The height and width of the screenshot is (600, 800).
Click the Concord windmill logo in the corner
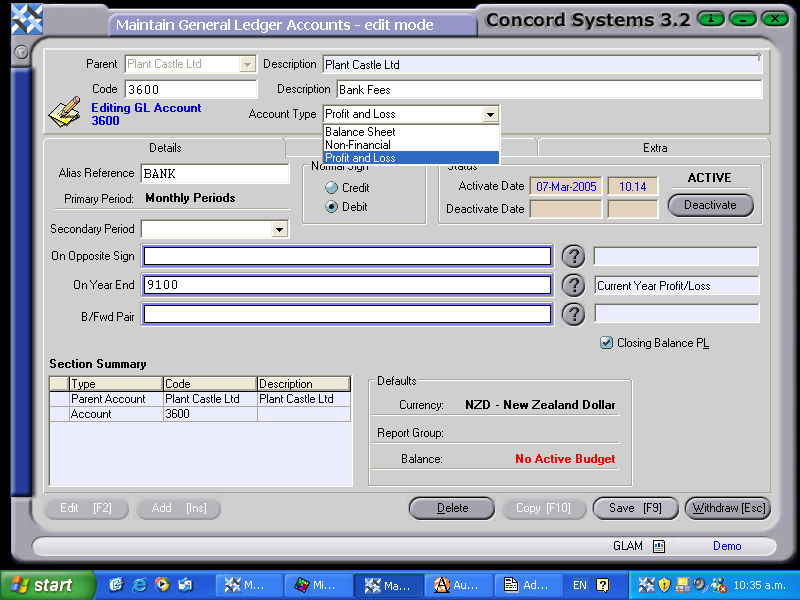pyautogui.click(x=26, y=18)
